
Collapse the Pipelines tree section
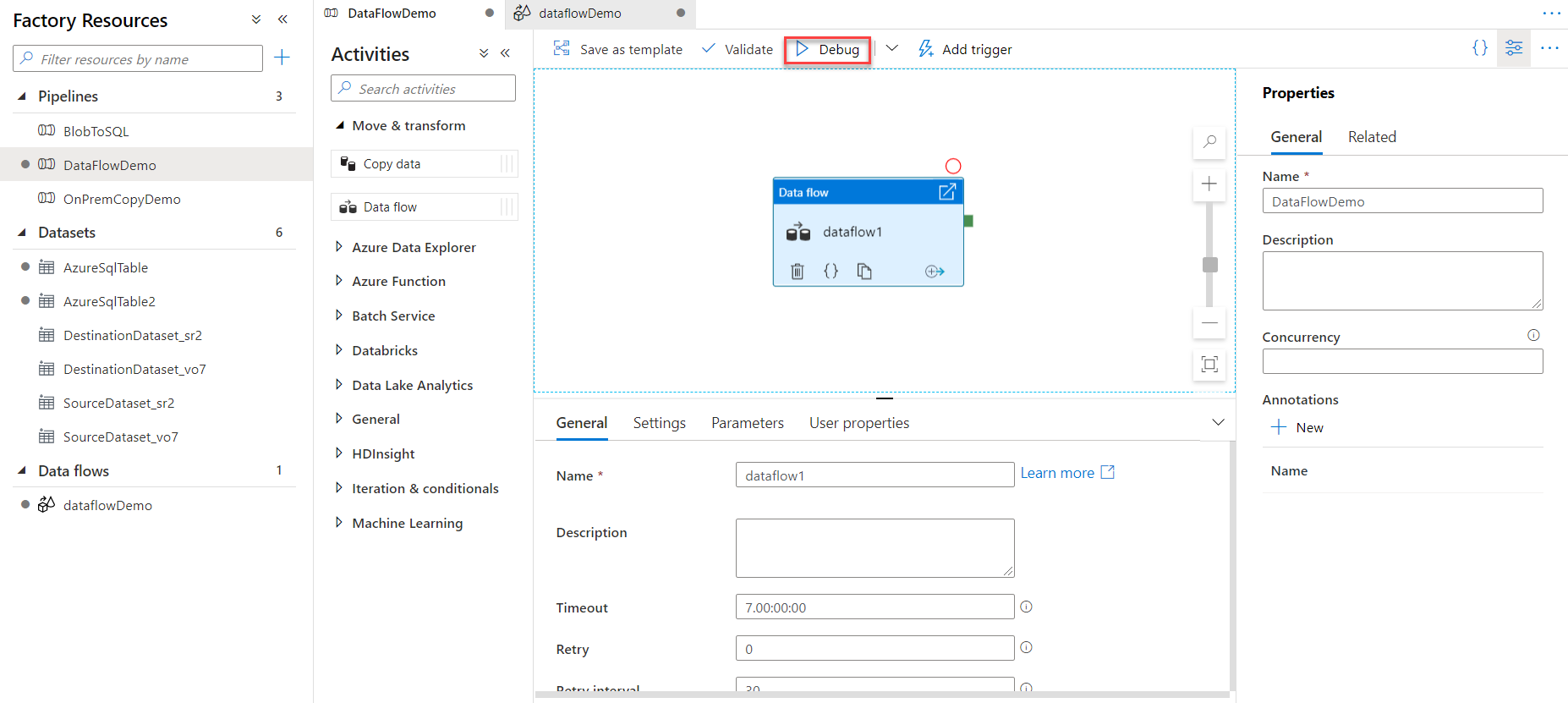[x=22, y=96]
